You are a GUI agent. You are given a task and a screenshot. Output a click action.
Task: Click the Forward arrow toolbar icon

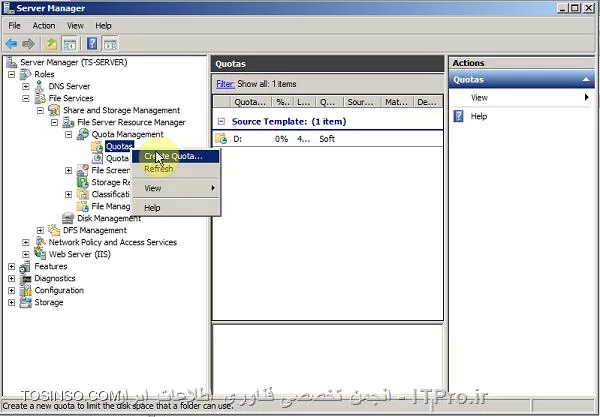tap(28, 44)
